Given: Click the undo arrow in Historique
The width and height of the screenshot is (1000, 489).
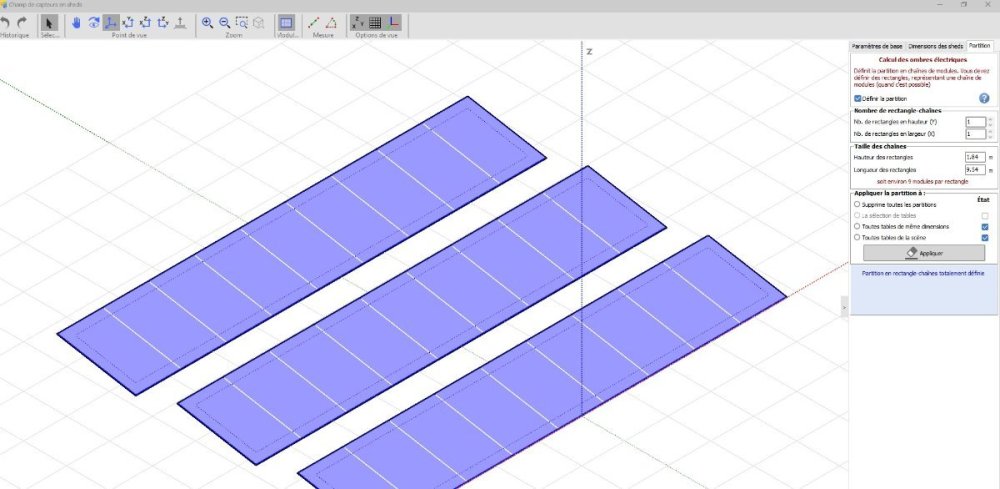Looking at the screenshot, I should pos(6,22).
